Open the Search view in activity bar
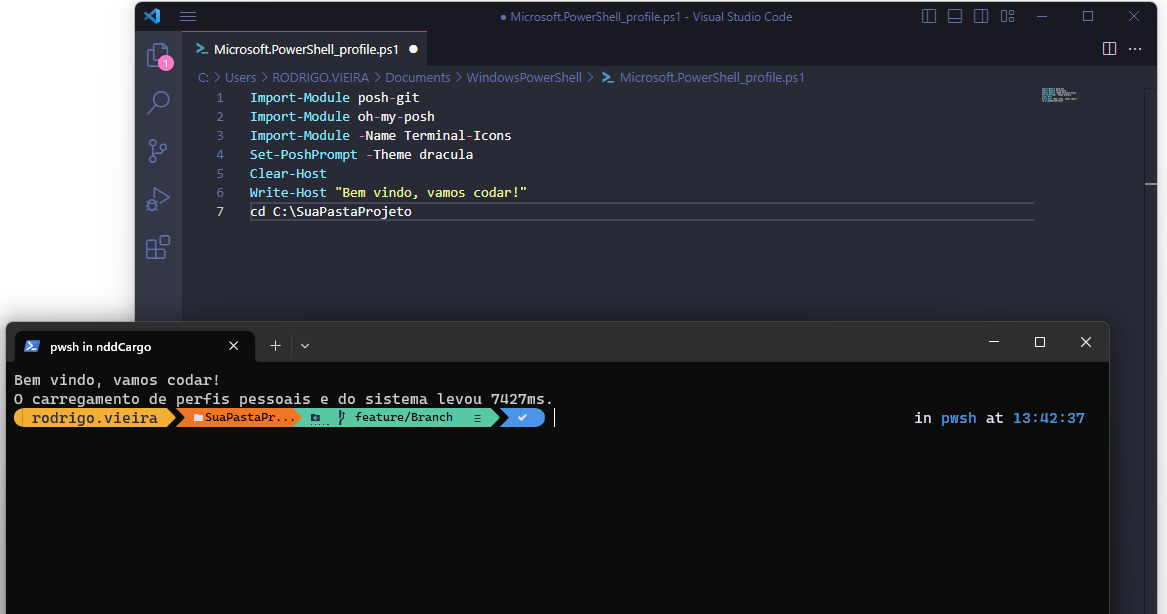 (x=158, y=102)
